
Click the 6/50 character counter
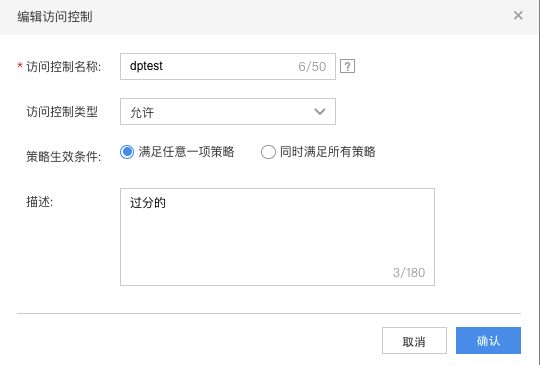312,66
